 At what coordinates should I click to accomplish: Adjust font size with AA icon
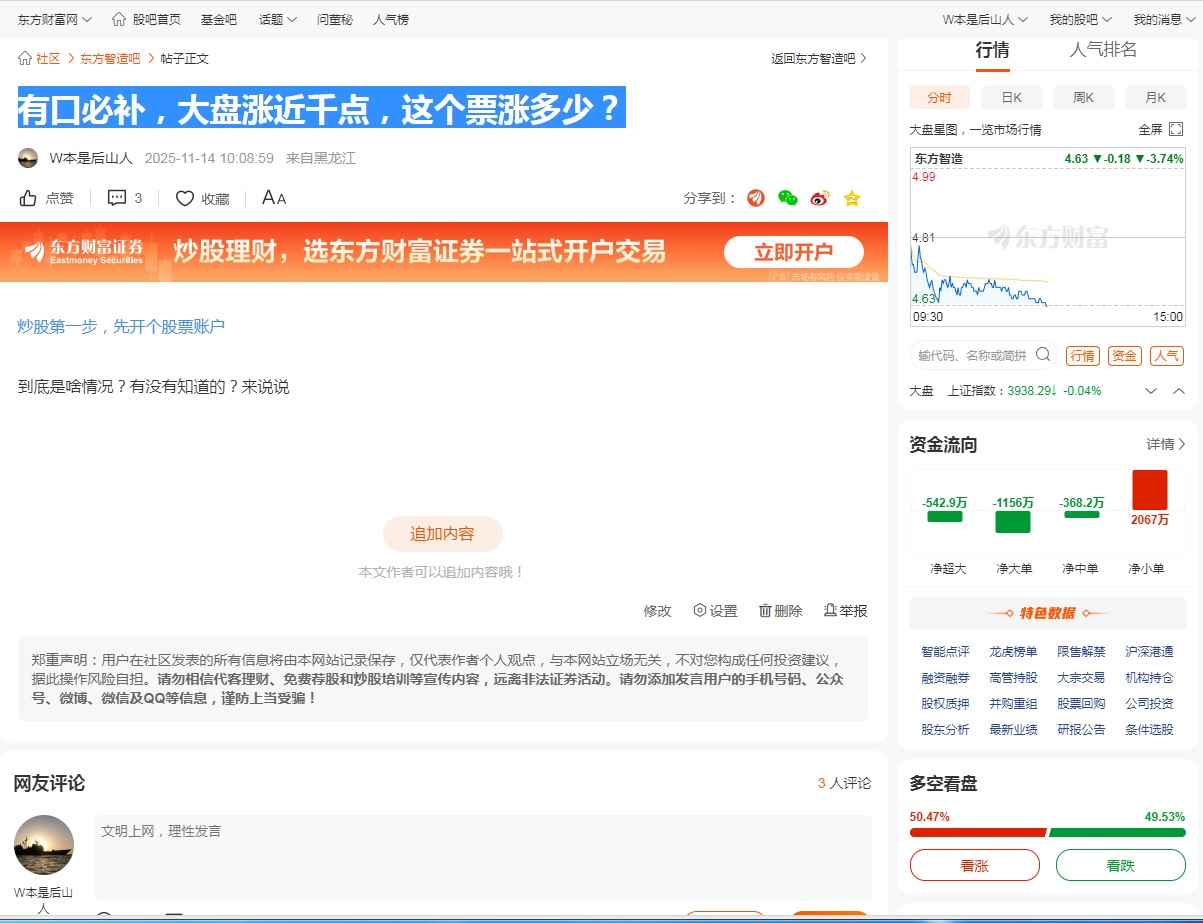[273, 198]
